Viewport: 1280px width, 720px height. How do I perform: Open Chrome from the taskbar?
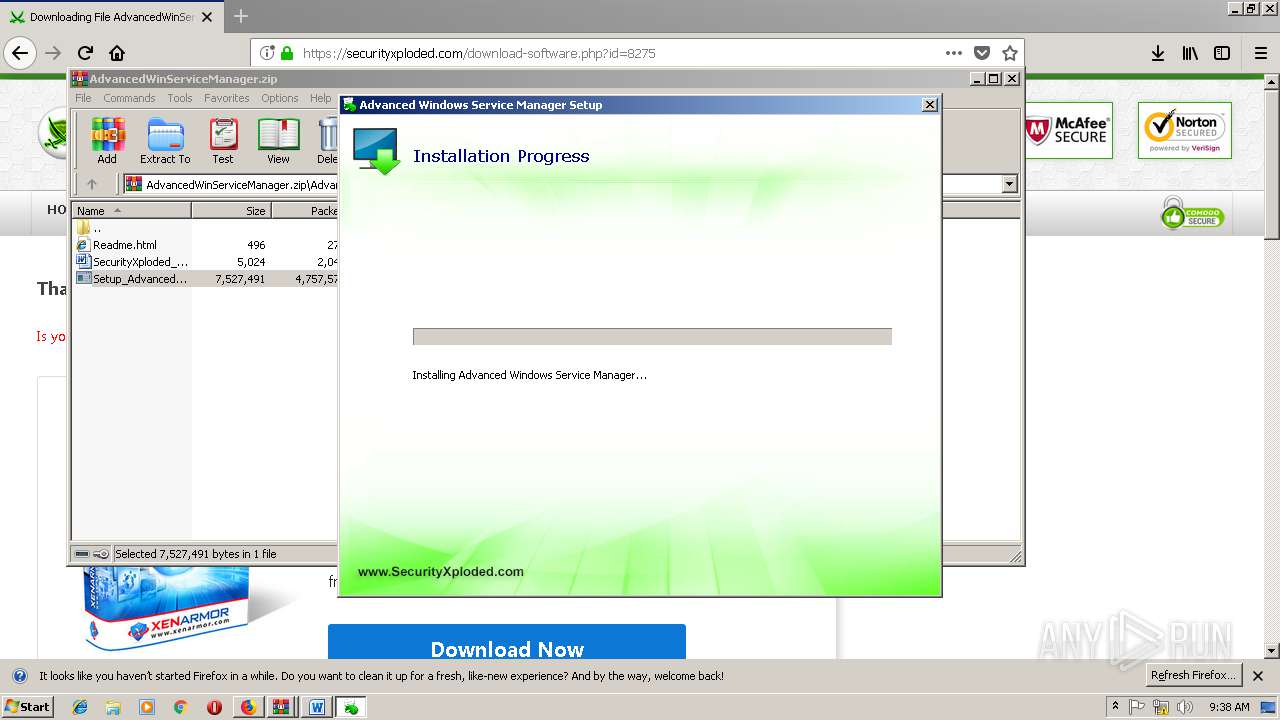(180, 707)
